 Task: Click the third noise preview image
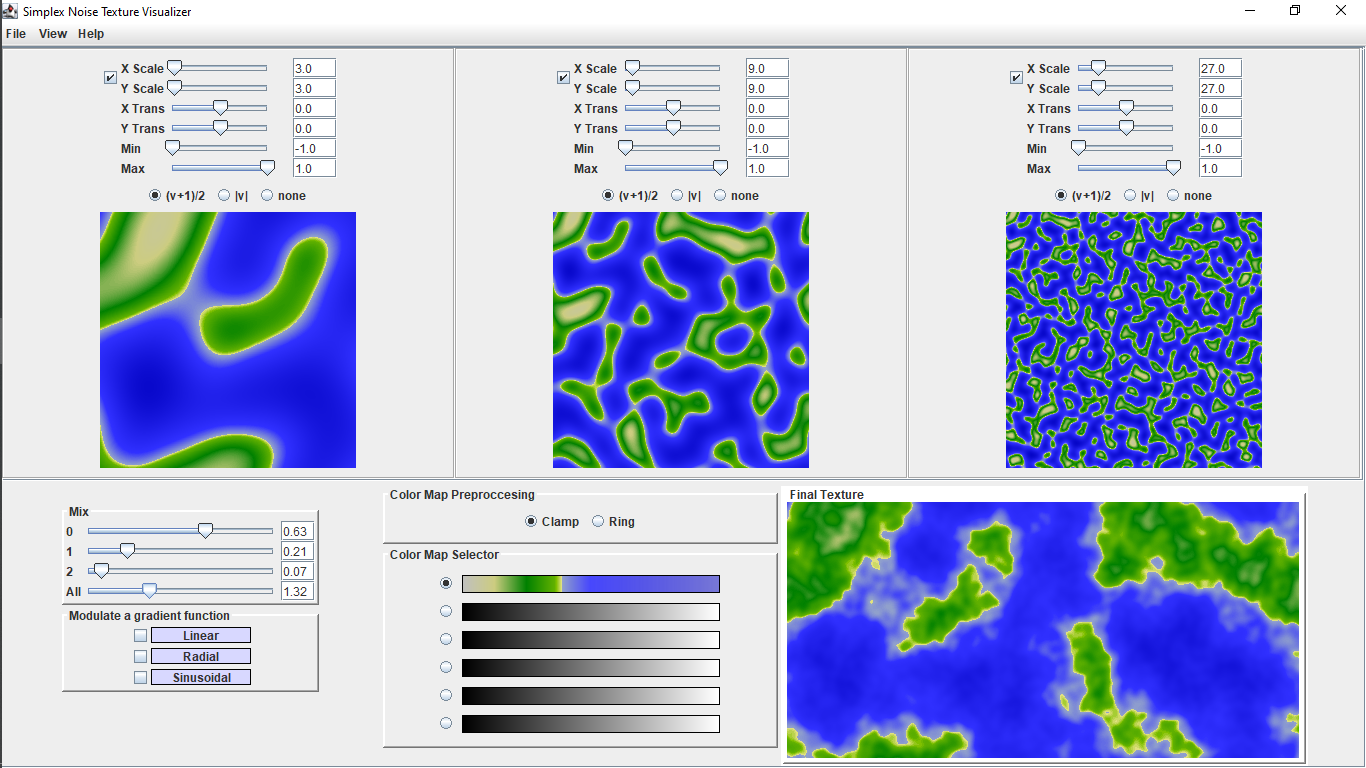(1134, 340)
